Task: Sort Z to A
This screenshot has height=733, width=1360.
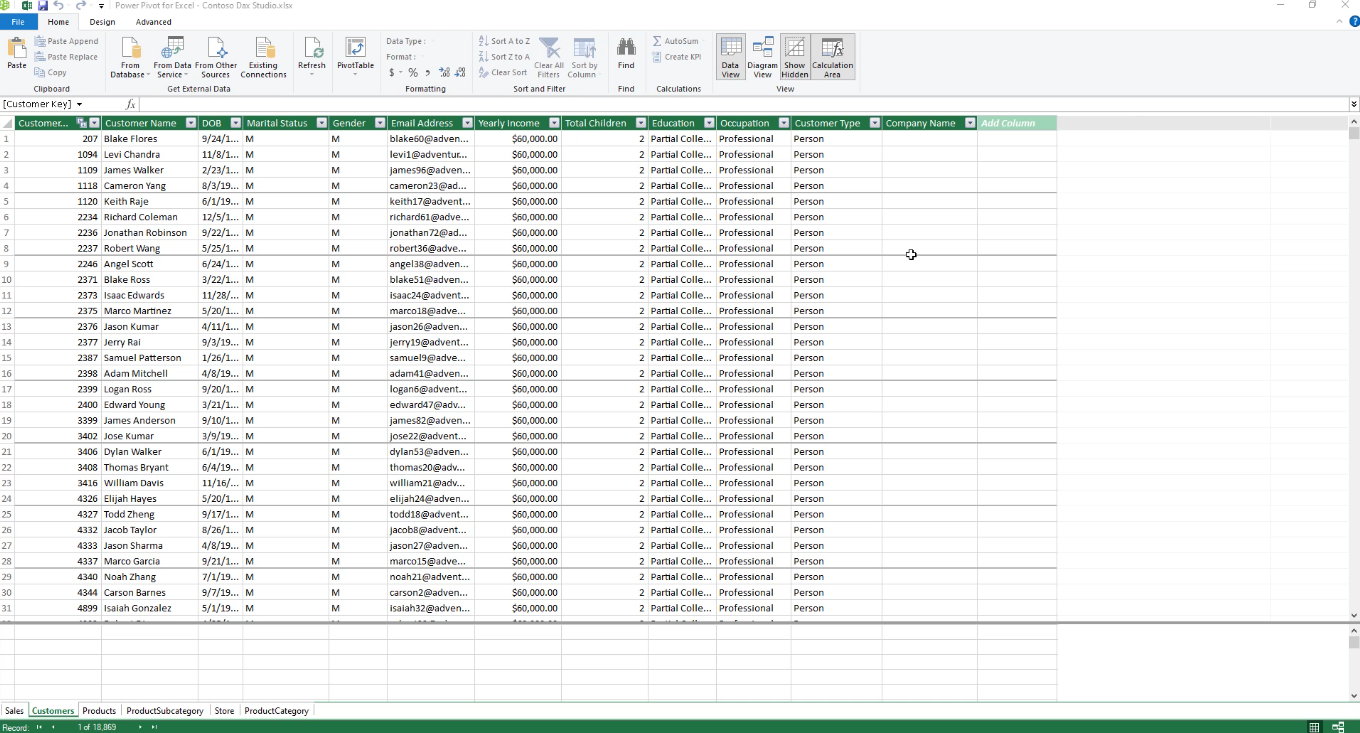Action: point(504,57)
